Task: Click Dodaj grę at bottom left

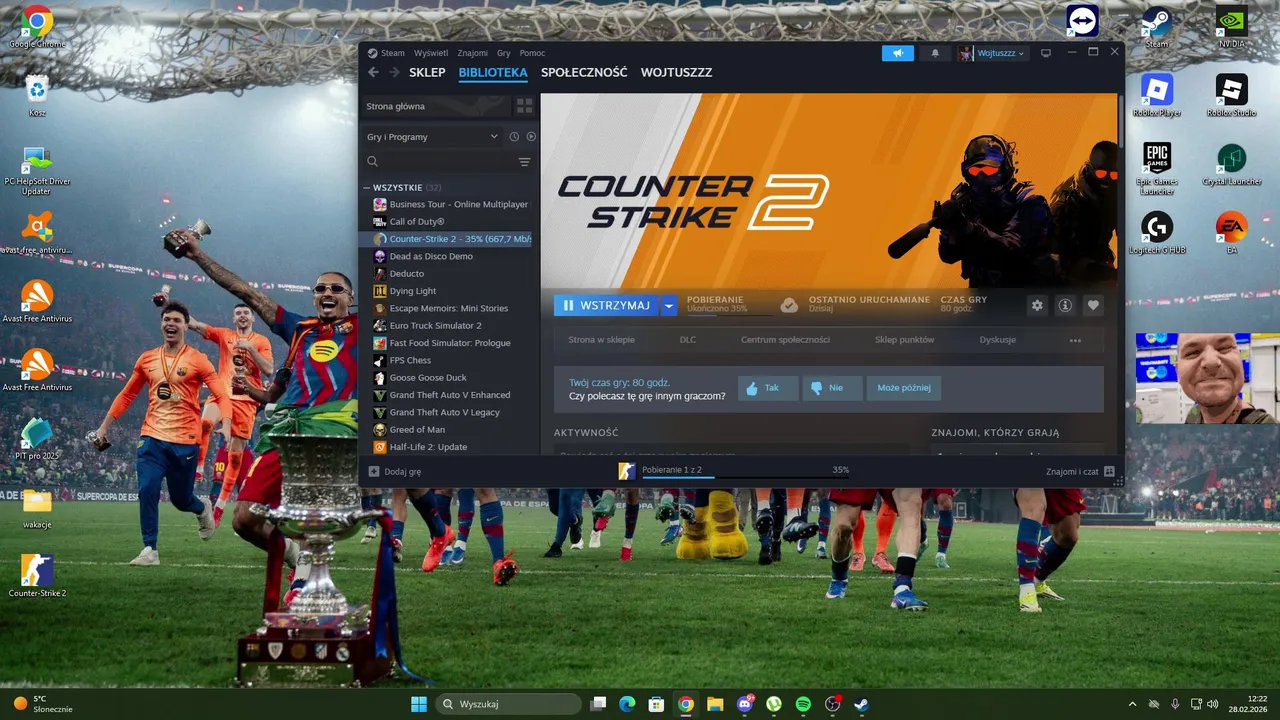Action: (394, 471)
